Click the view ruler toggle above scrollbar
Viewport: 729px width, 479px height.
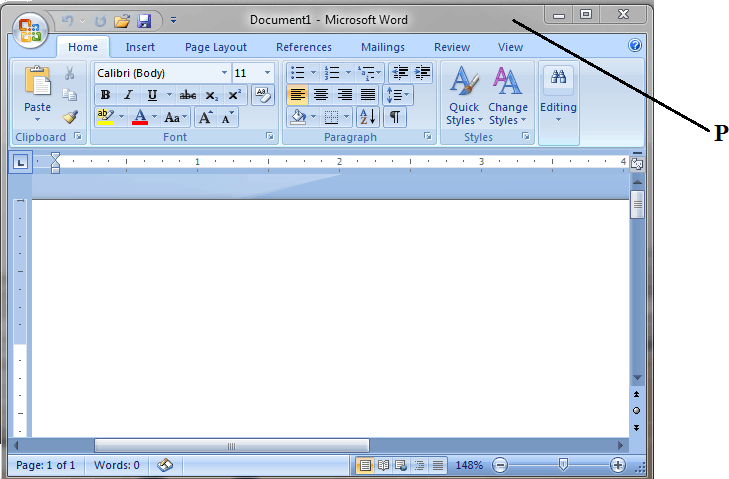(637, 163)
